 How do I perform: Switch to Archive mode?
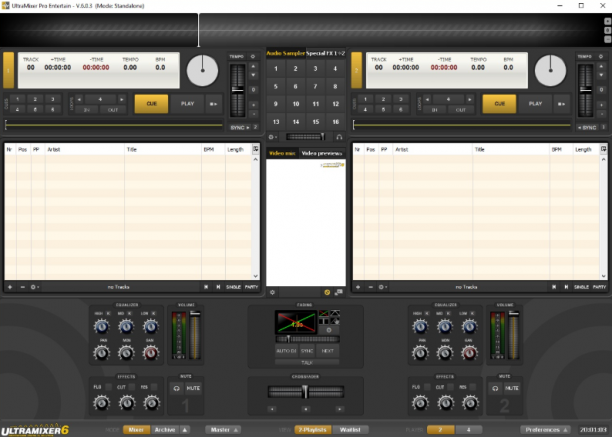[x=165, y=430]
